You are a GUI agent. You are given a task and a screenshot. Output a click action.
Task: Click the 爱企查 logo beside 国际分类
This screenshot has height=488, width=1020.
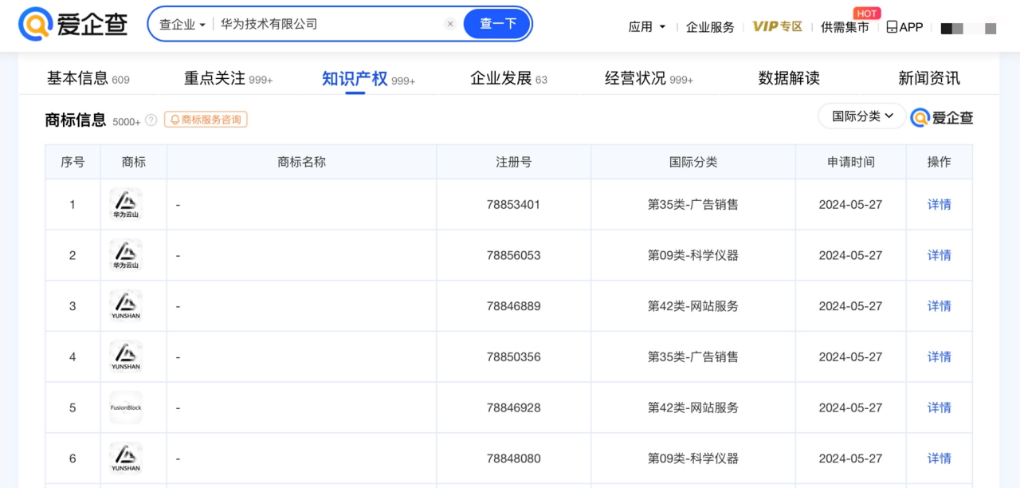tap(942, 118)
